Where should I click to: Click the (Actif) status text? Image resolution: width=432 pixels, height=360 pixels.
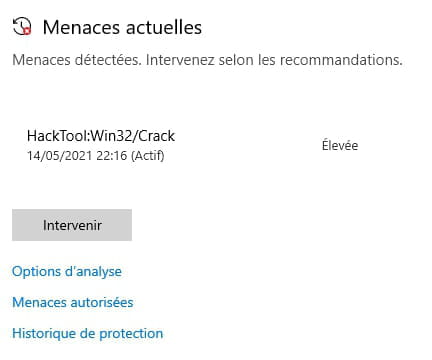147,156
